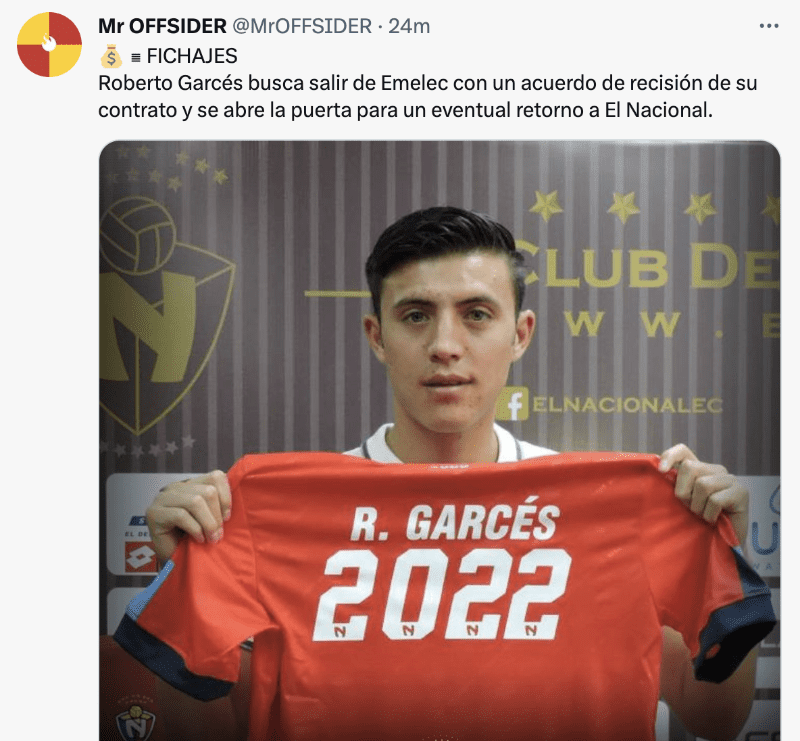Open the 24m timestamp permalink
This screenshot has width=800, height=741.
point(409,26)
